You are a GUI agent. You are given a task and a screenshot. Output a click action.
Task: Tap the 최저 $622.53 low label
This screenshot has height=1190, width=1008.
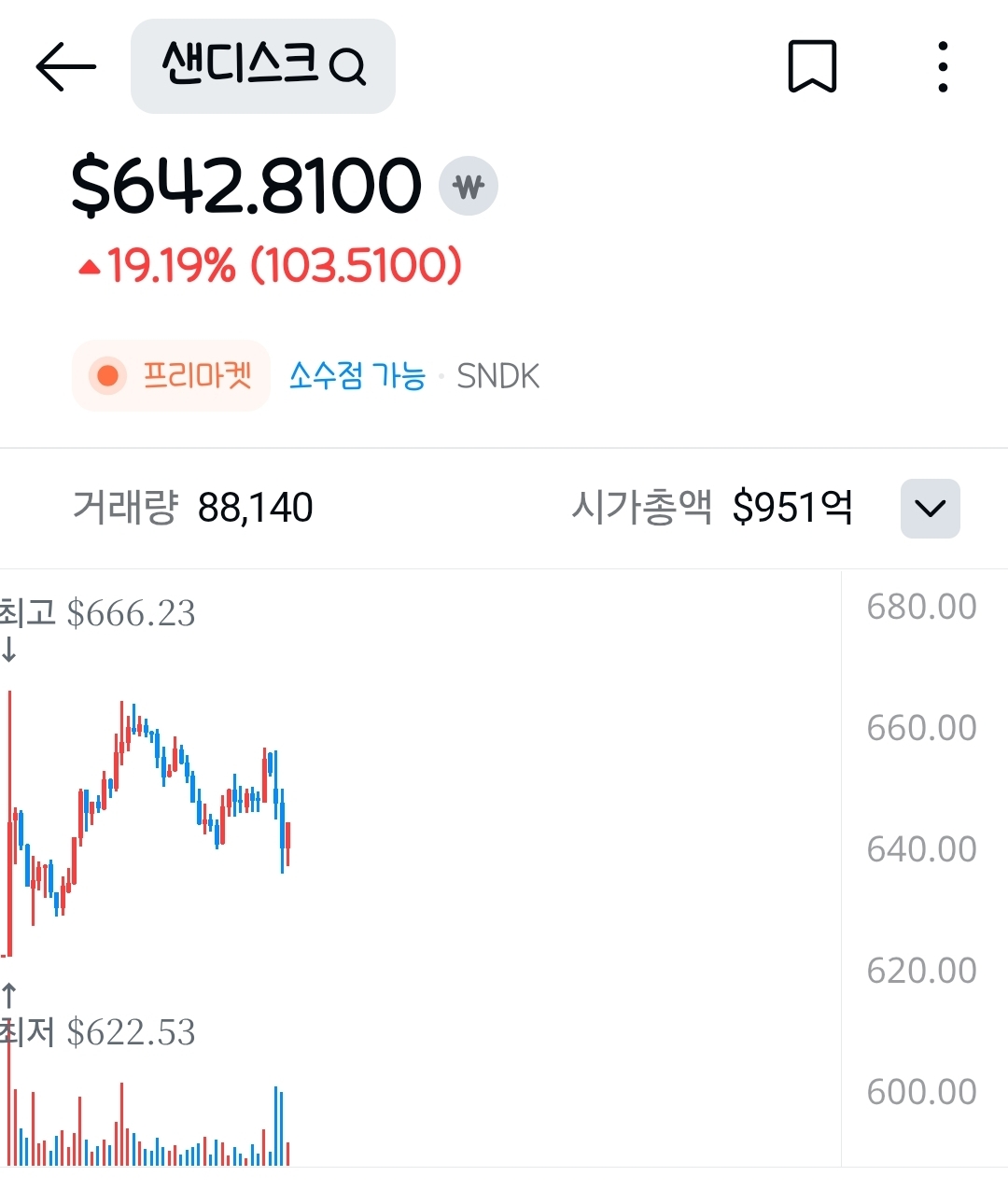click(98, 1032)
